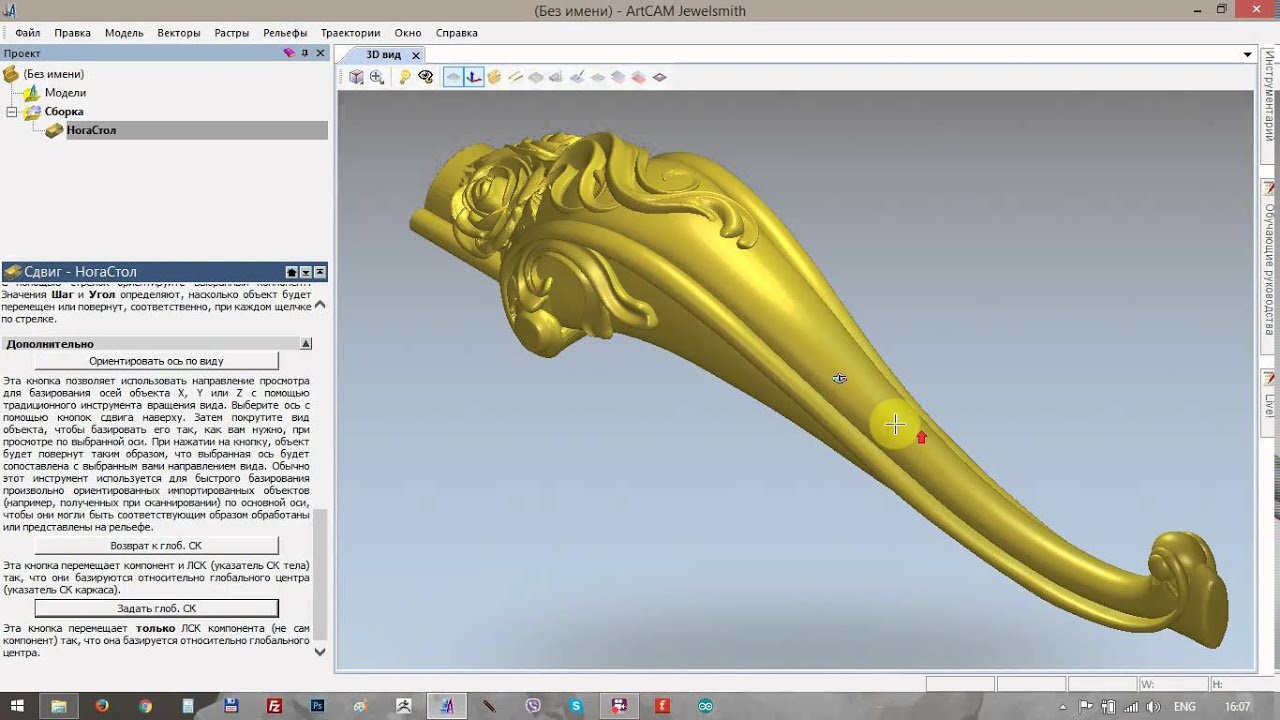This screenshot has width=1280, height=720.
Task: Click the grey relief icon in the 3D toolbar
Action: pyautogui.click(x=536, y=77)
